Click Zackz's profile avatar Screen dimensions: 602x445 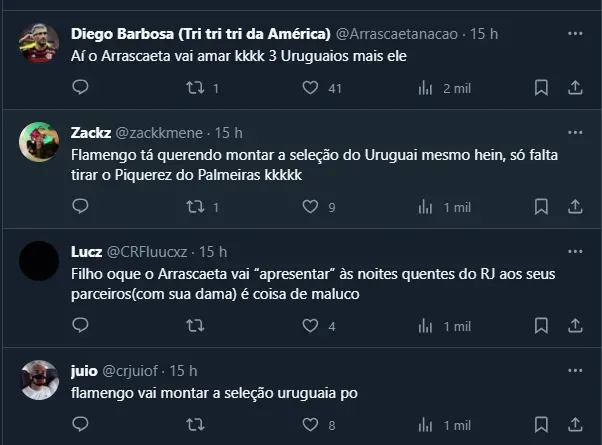pos(38,142)
